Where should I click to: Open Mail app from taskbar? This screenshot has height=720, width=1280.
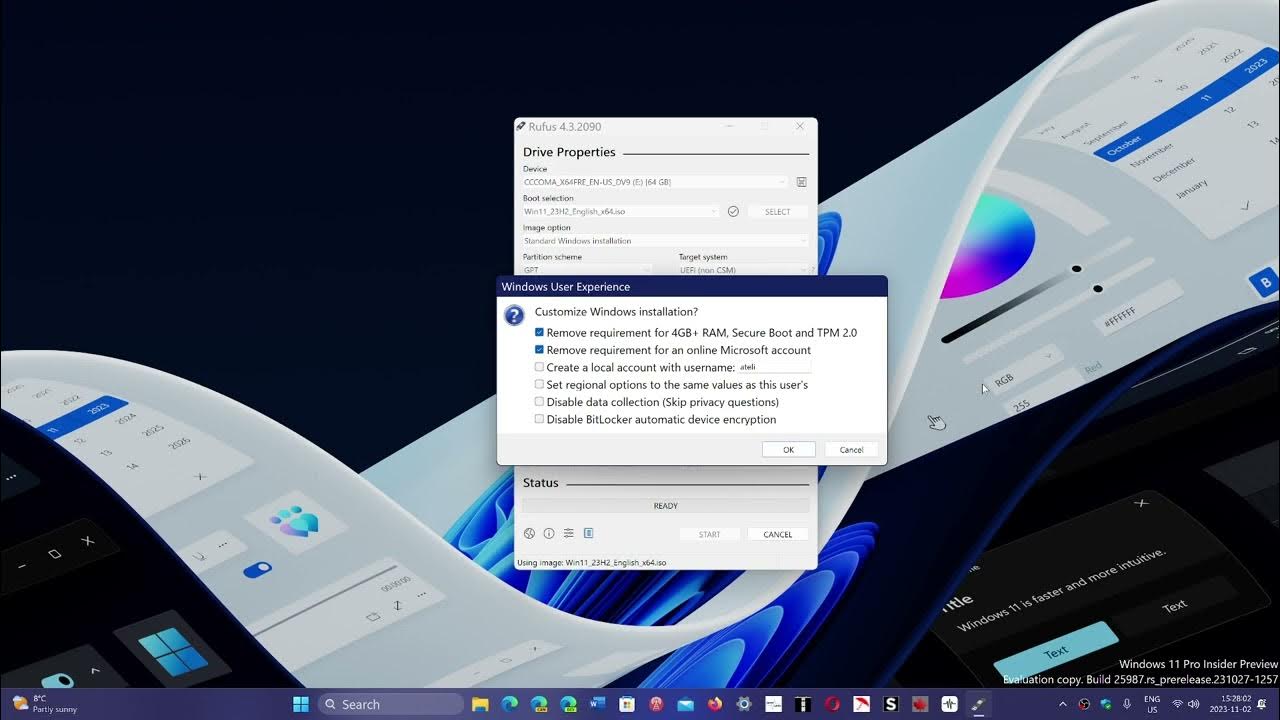coord(685,704)
